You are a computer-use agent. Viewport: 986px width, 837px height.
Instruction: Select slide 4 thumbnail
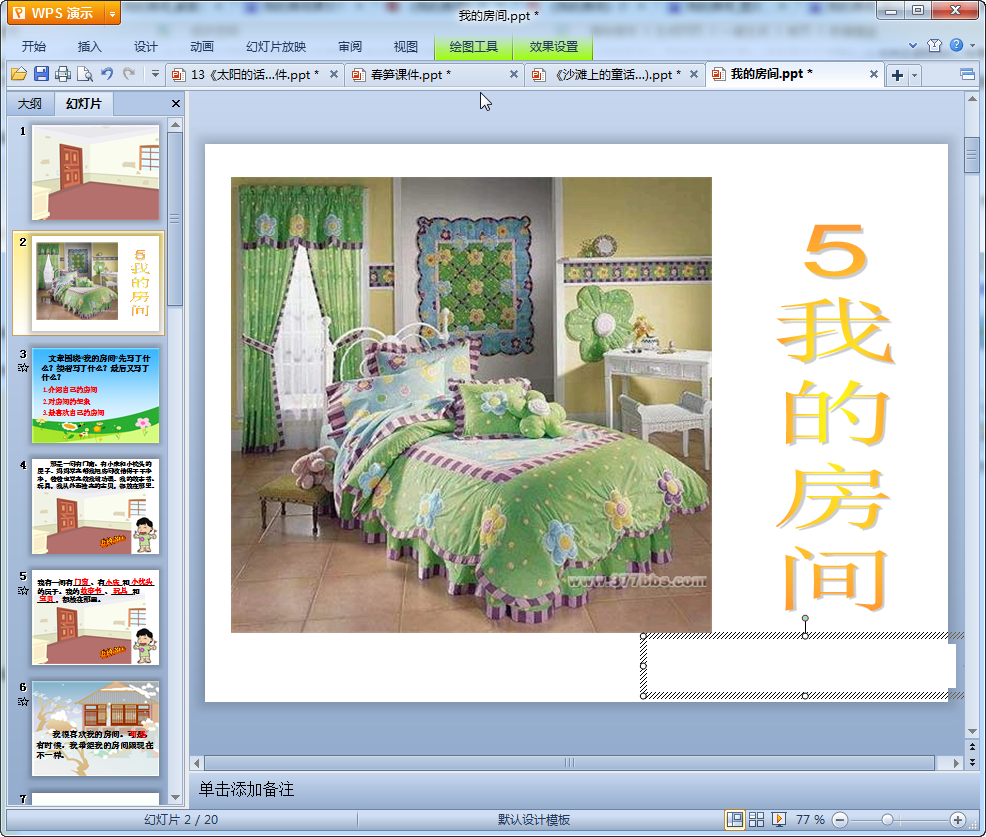(x=96, y=506)
